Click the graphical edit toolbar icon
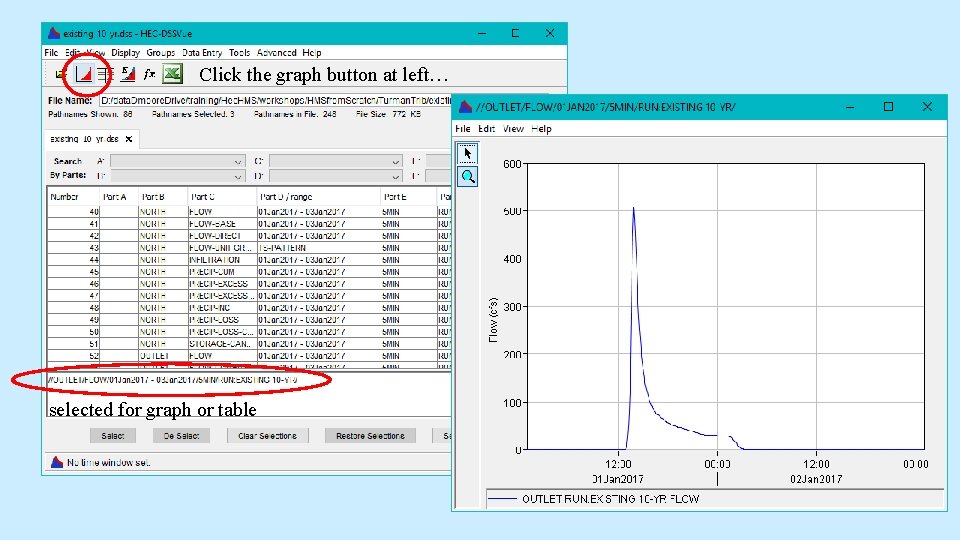This screenshot has width=960, height=540. (x=127, y=74)
